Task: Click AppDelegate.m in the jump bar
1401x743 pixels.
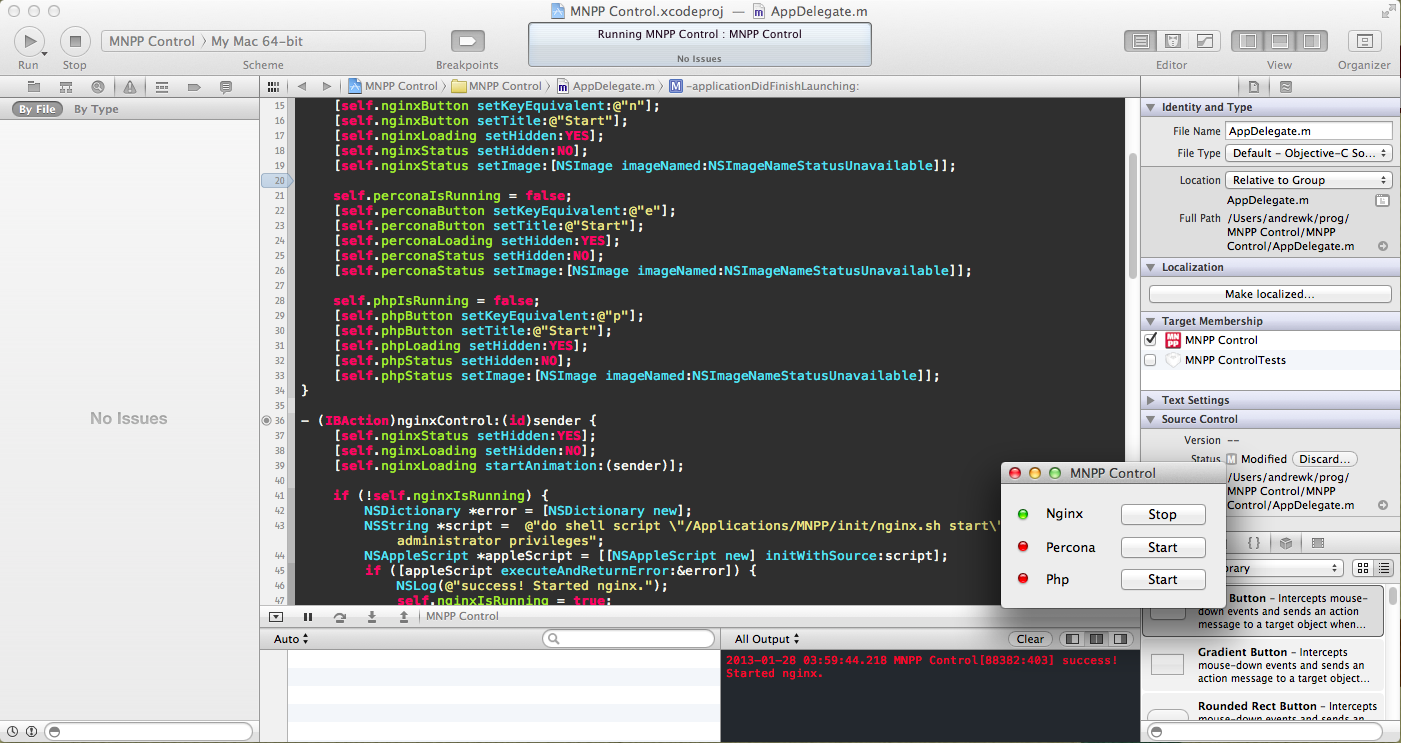Action: coord(607,86)
